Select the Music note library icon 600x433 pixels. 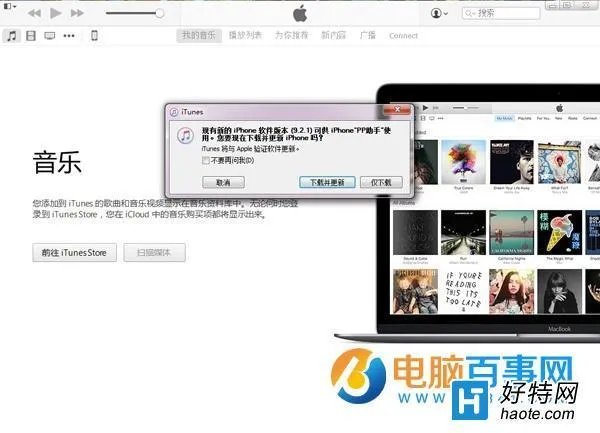coord(12,36)
